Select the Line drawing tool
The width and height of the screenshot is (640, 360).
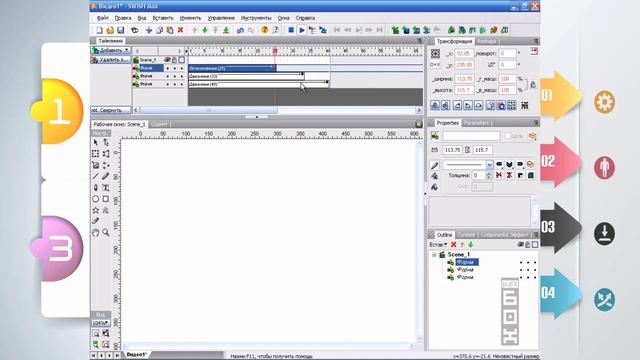96,176
